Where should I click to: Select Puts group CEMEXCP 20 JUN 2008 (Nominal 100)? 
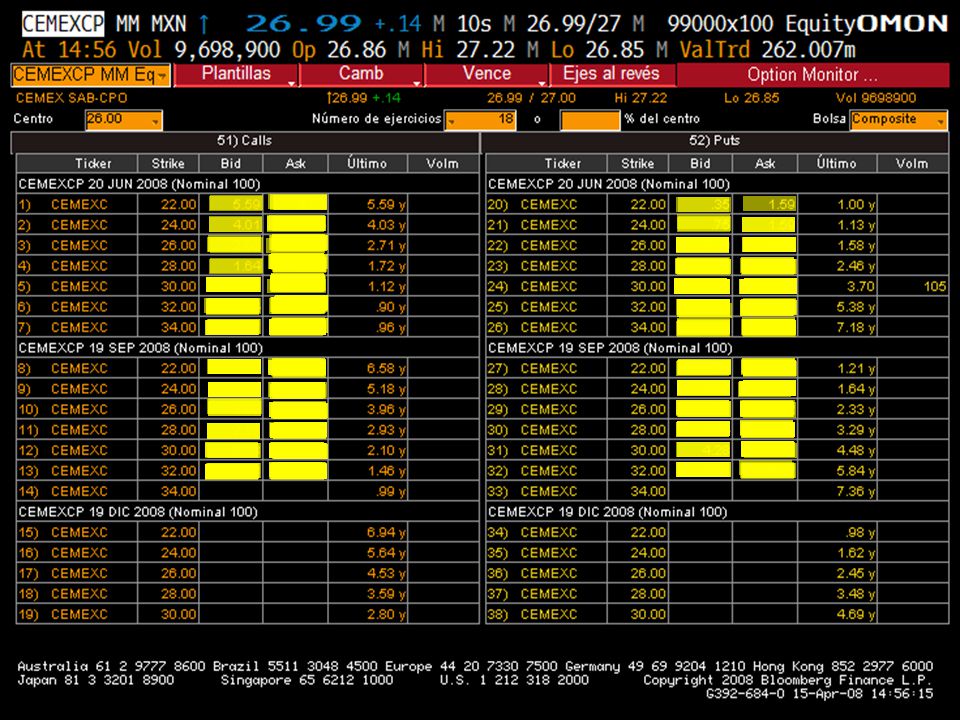tap(609, 184)
